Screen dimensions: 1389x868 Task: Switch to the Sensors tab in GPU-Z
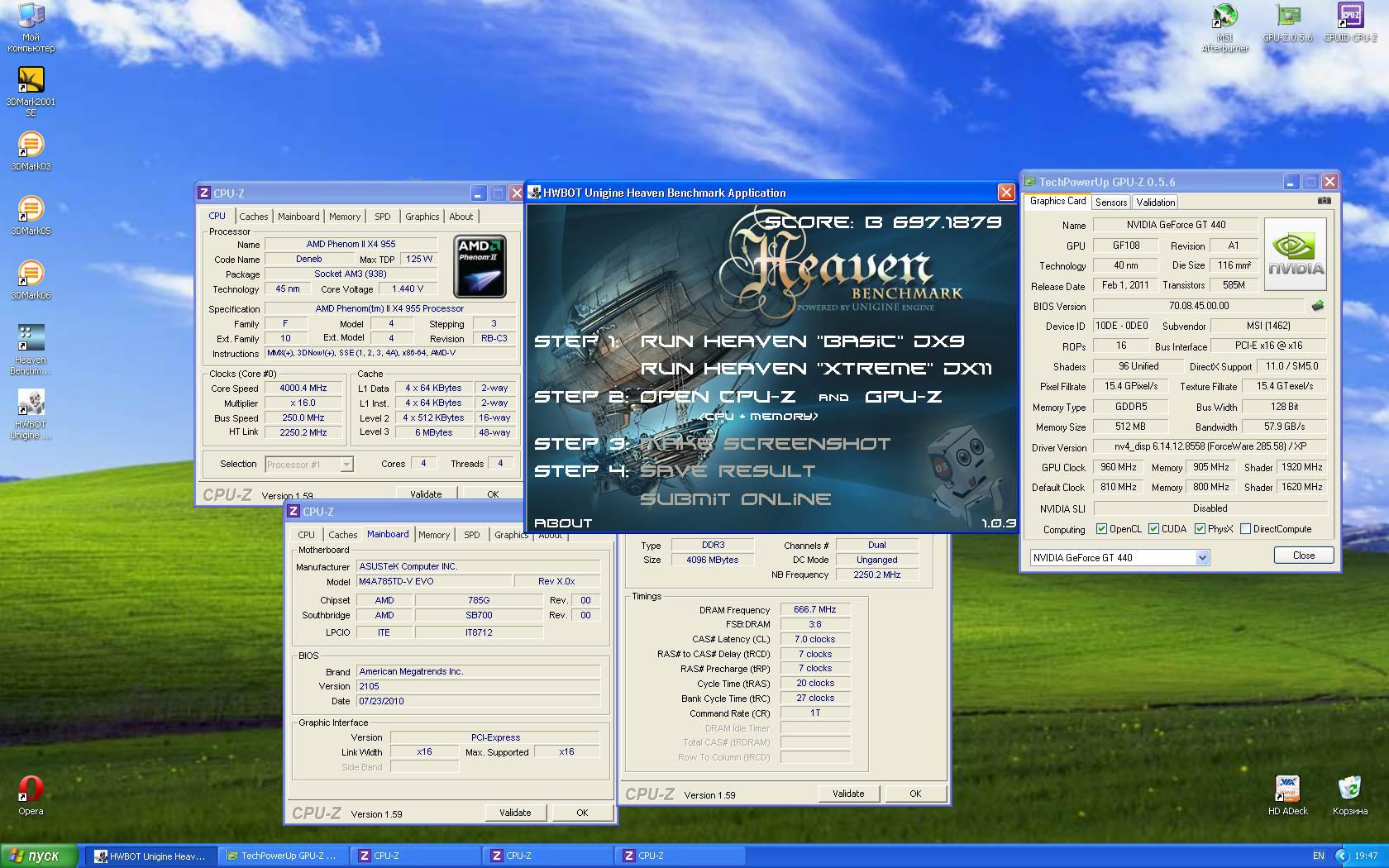pyautogui.click(x=1110, y=203)
